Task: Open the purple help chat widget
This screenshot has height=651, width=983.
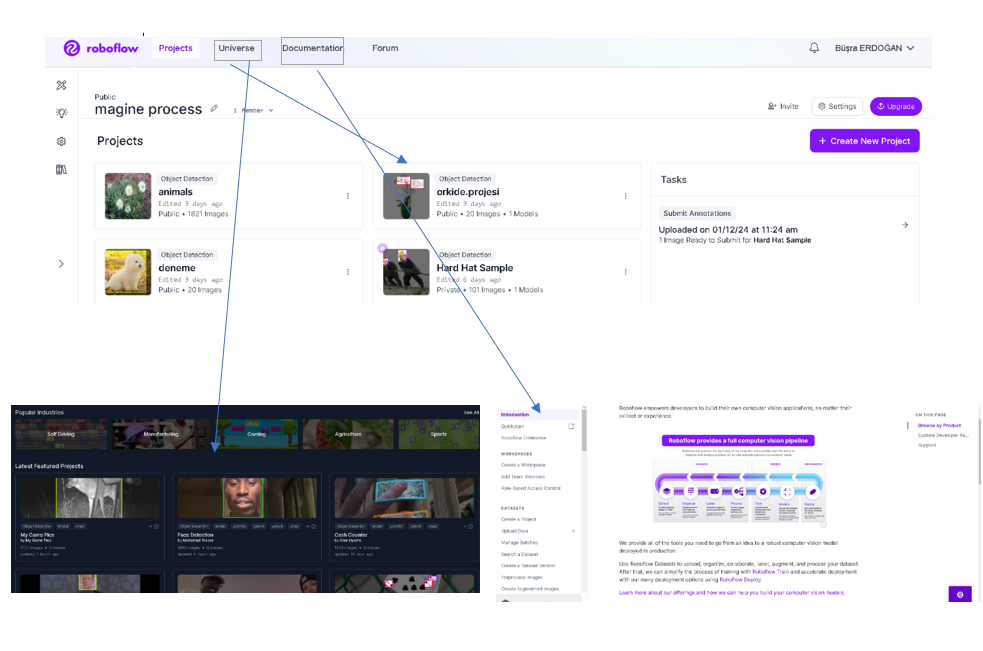Action: (960, 594)
